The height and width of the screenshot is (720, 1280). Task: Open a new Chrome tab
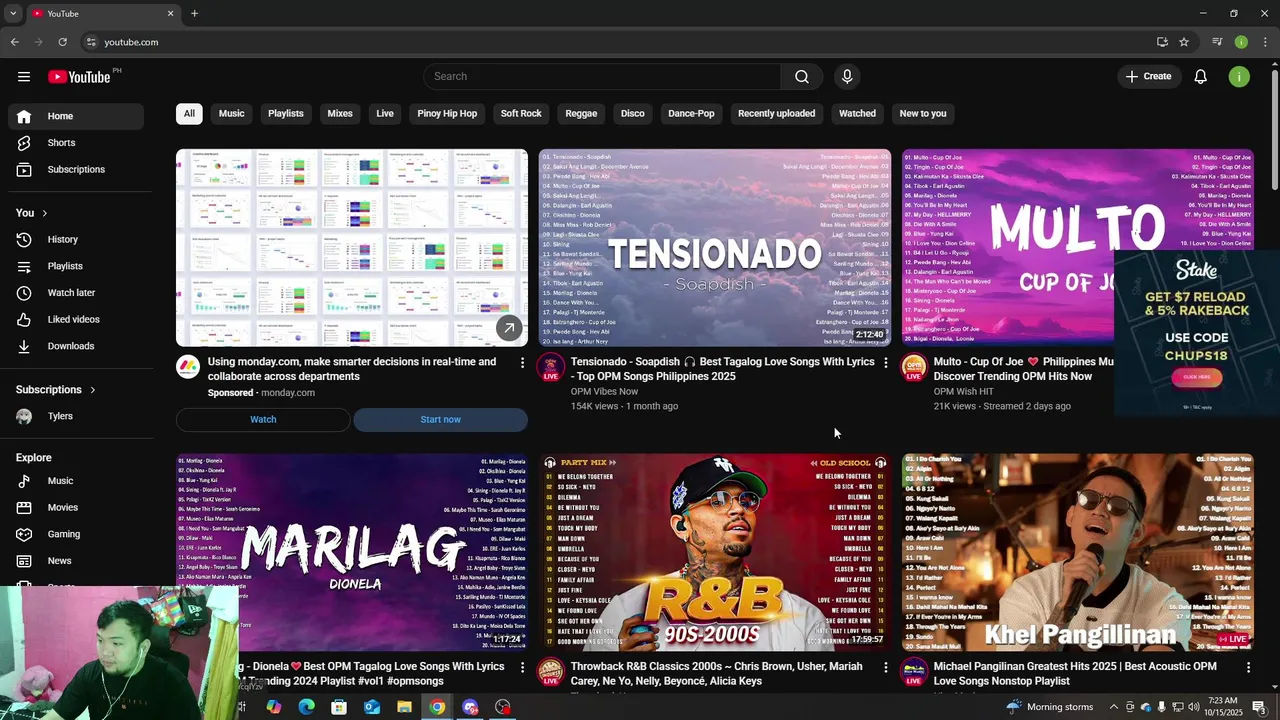[194, 14]
